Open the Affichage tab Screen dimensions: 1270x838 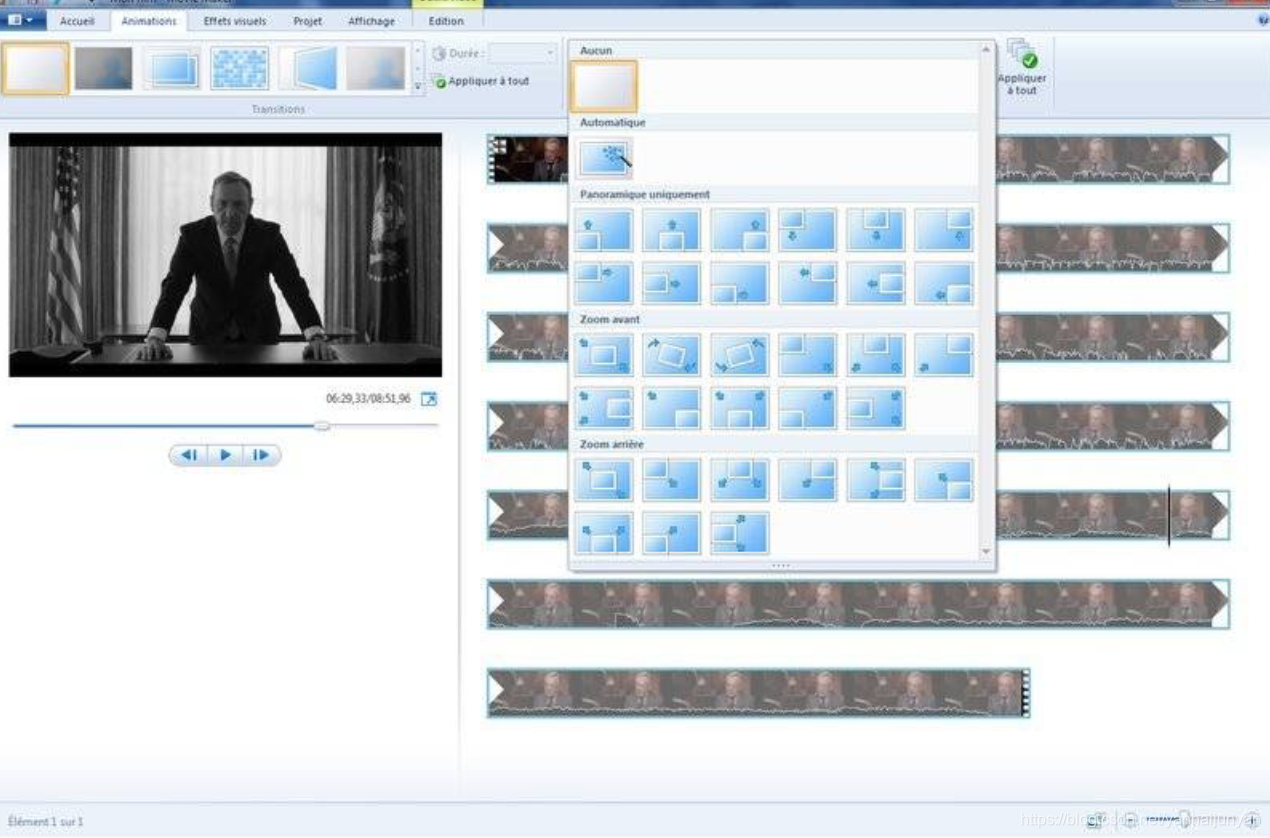371,21
